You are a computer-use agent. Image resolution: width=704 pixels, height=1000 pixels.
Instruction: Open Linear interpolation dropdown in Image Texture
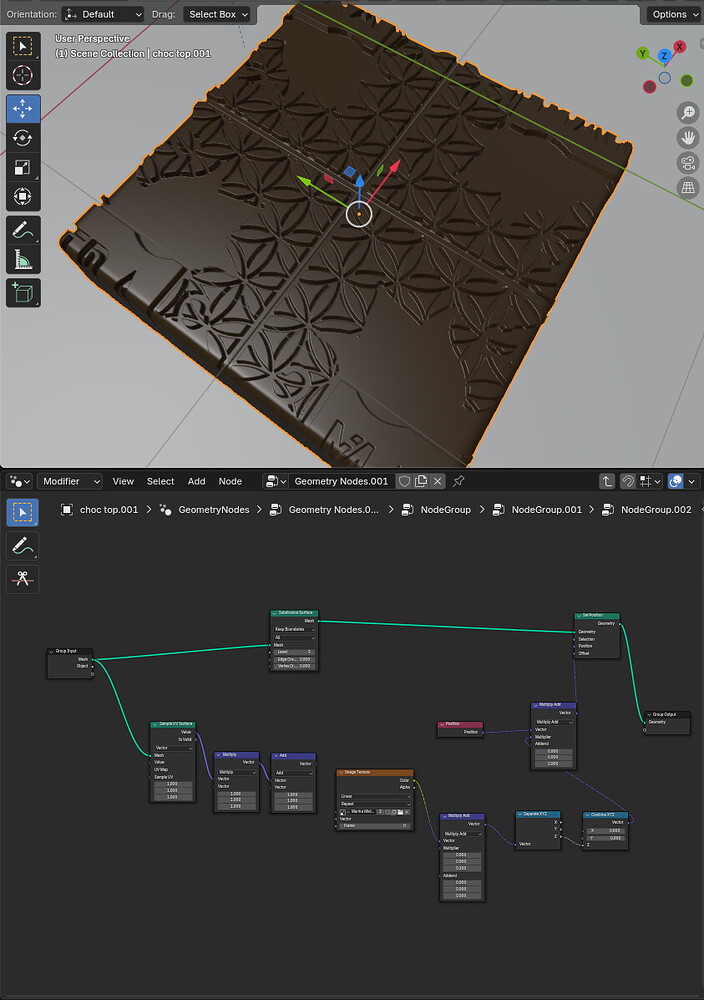(x=375, y=797)
